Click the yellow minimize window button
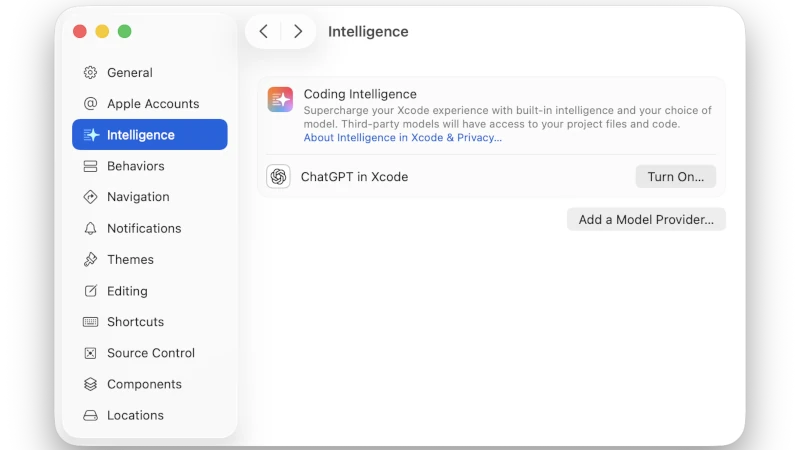Screen dimensions: 800x450 102,31
